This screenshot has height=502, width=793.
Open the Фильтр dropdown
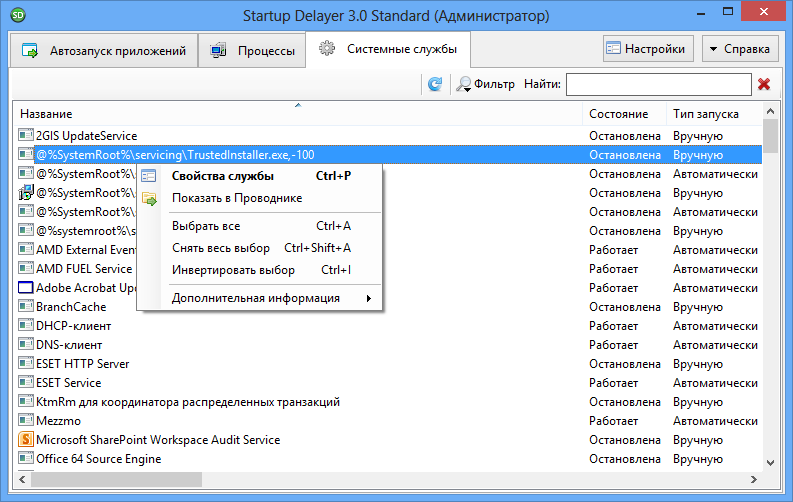[x=486, y=85]
